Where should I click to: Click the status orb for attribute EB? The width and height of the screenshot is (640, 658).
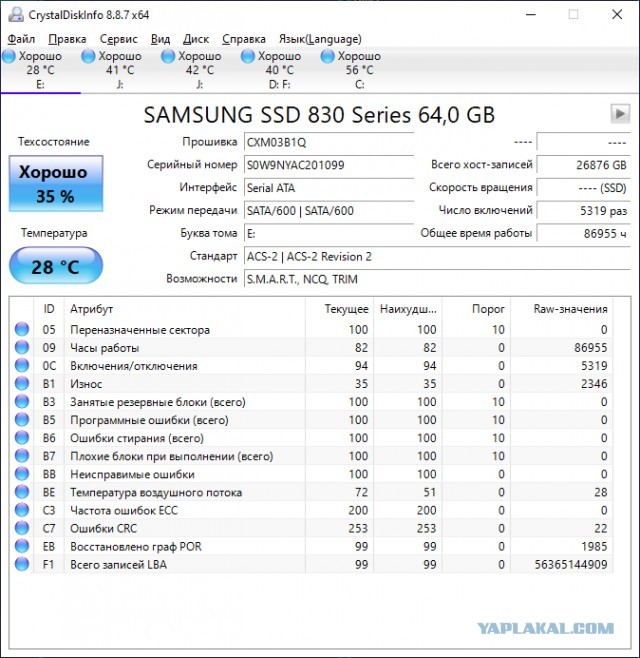point(22,546)
